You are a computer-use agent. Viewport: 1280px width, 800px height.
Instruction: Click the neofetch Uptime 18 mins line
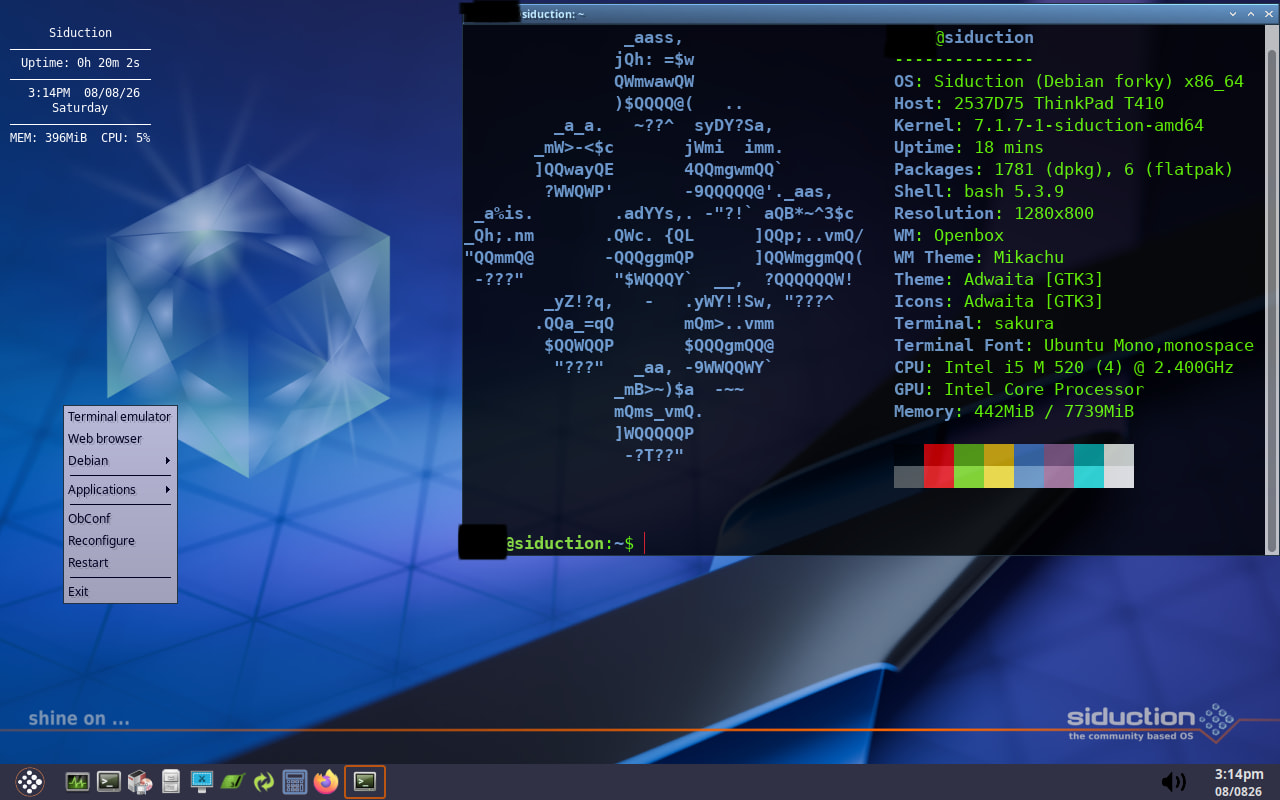coord(969,148)
